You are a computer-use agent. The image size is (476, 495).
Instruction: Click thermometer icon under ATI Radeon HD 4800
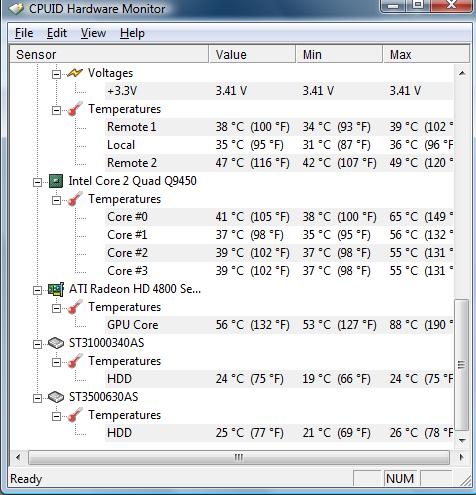point(75,307)
